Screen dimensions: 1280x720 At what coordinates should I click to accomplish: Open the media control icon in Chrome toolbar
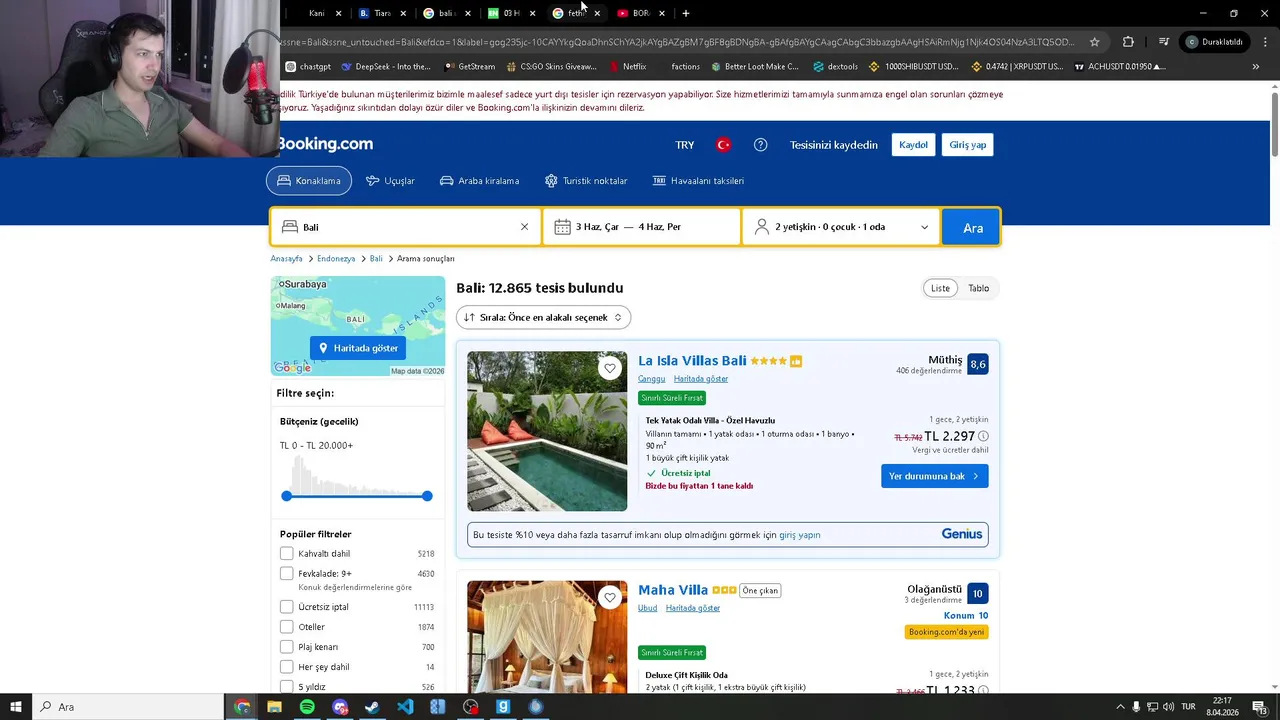click(1163, 42)
